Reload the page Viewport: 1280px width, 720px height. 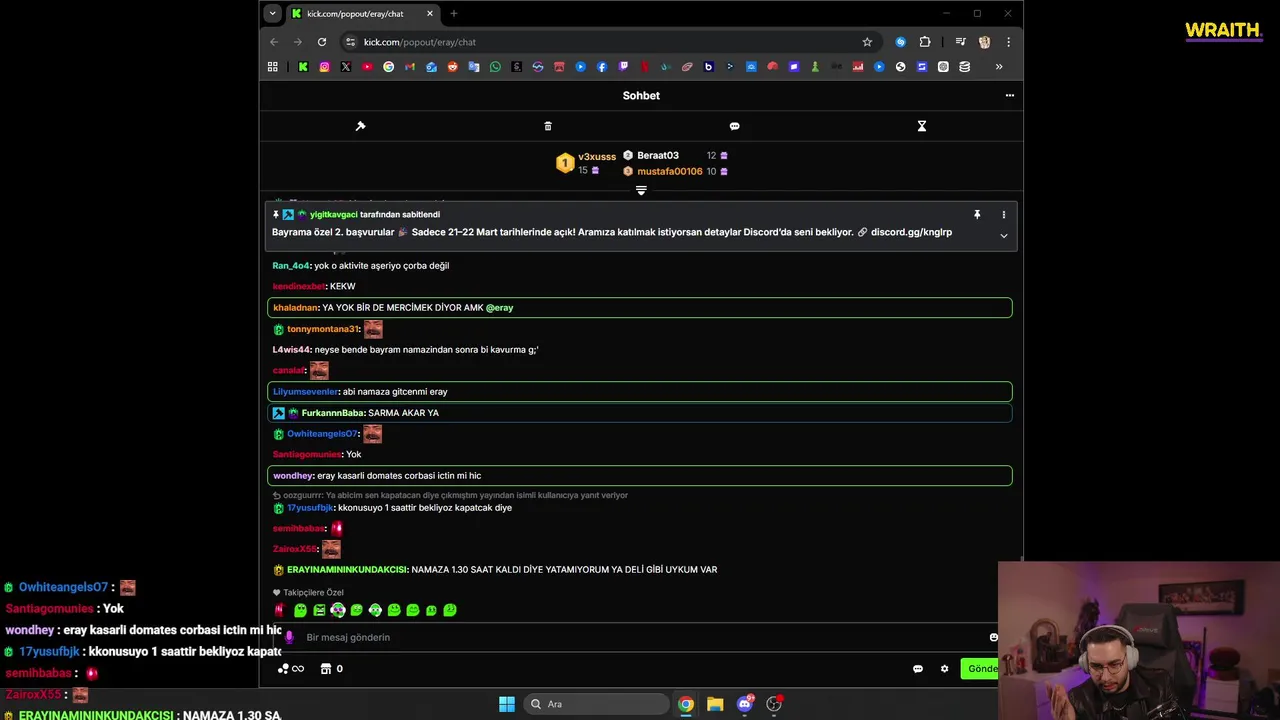coord(322,42)
